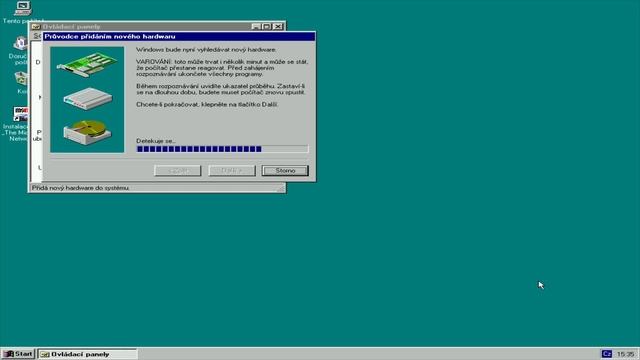
Task: Click the Cz keyboard language tray indicator
Action: coord(607,354)
